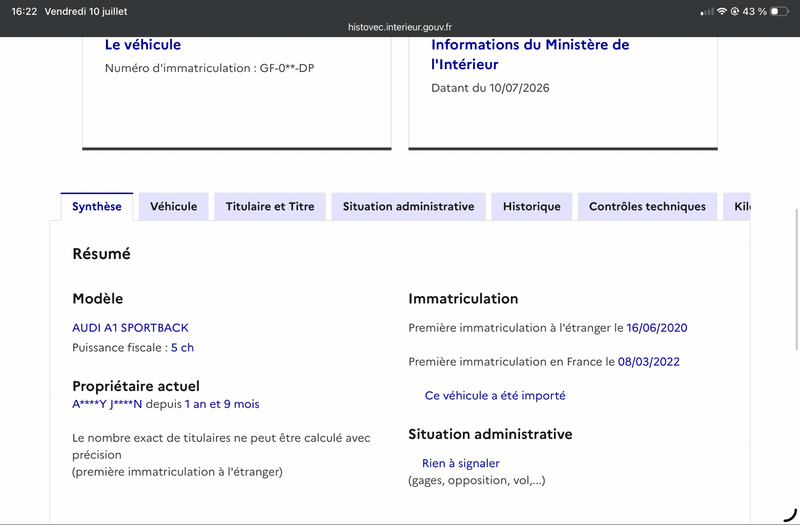
Task: Click the (gages, opposition, vol,...) note
Action: tap(477, 481)
